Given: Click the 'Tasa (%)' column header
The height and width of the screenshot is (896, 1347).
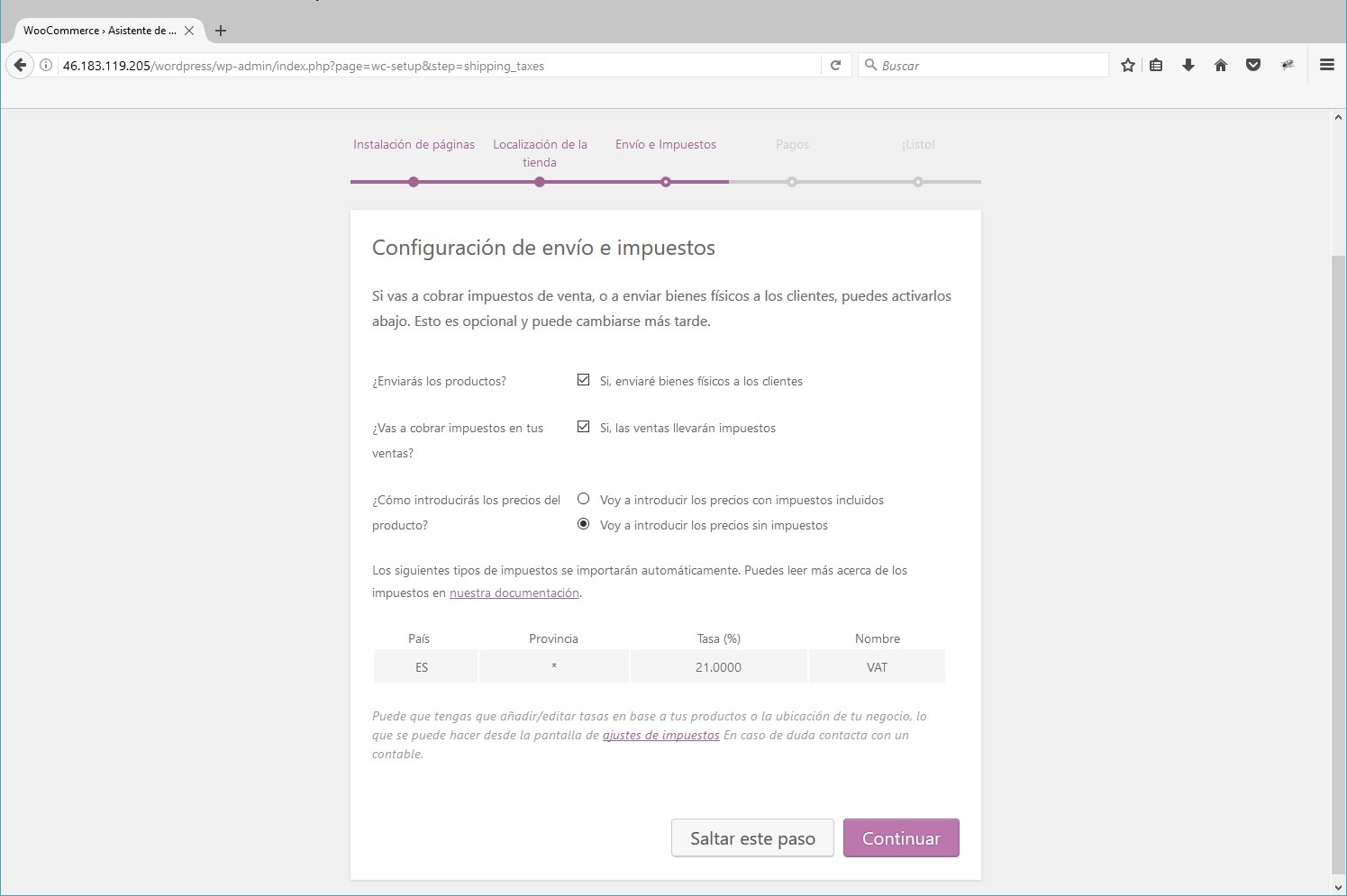Looking at the screenshot, I should point(718,638).
